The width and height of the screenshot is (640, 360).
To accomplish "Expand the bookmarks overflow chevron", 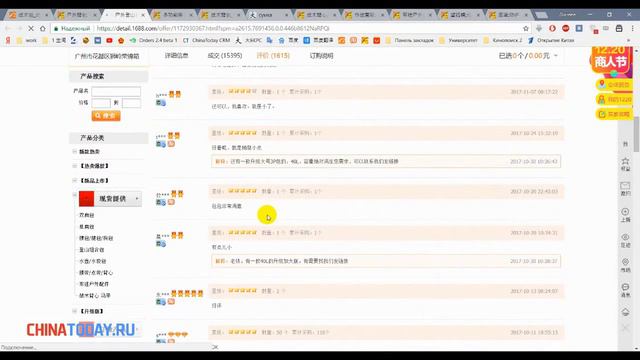I will point(629,40).
